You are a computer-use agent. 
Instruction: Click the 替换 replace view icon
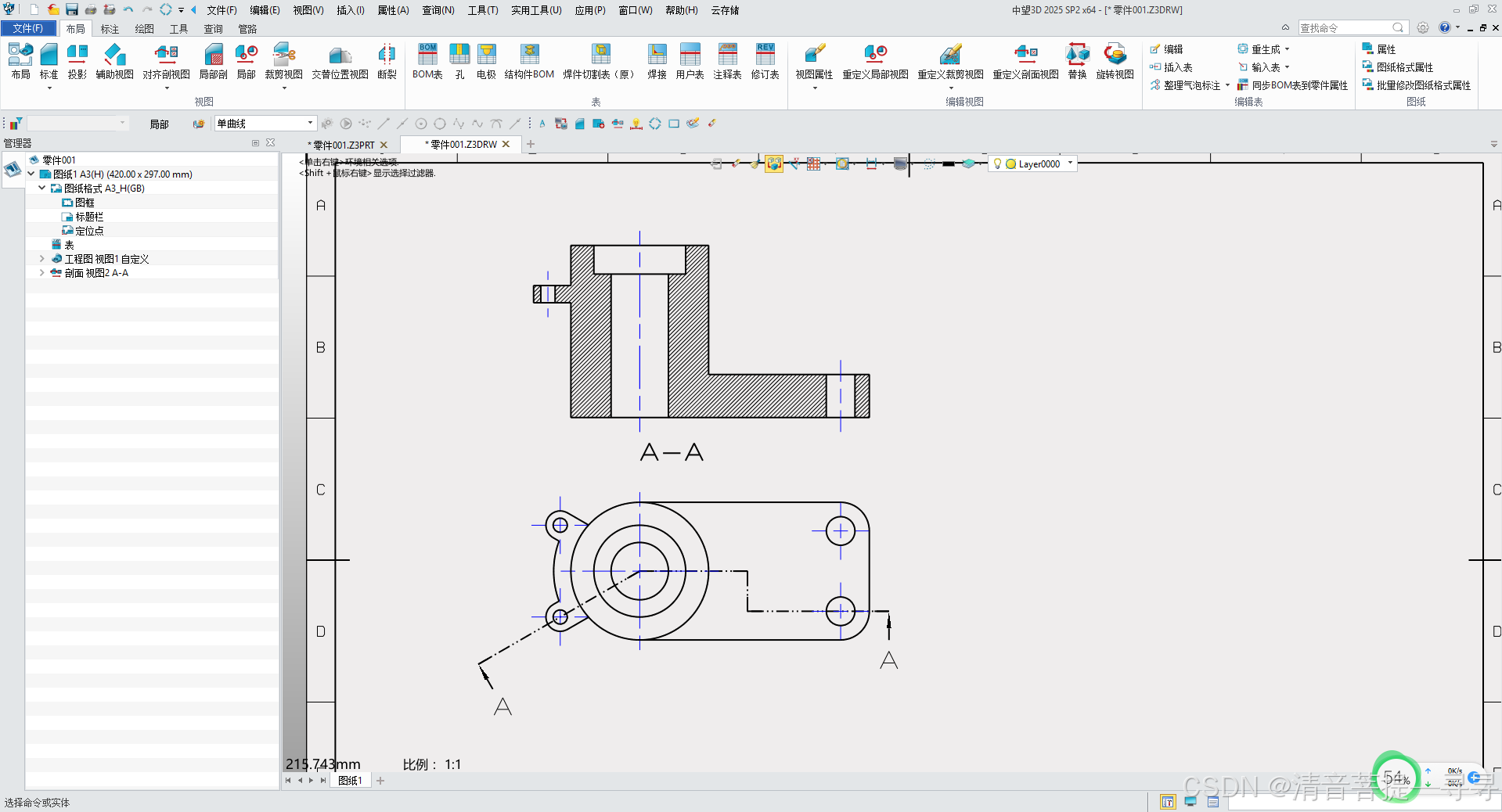pos(1077,61)
